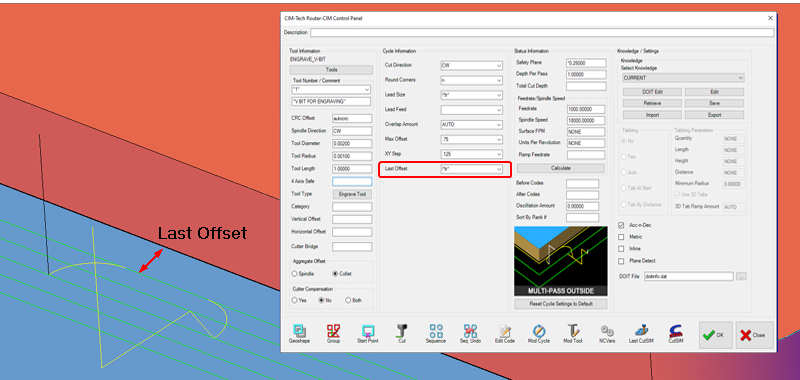The image size is (800, 380).
Task: Set Cutter Compensation to No
Action: pos(321,300)
